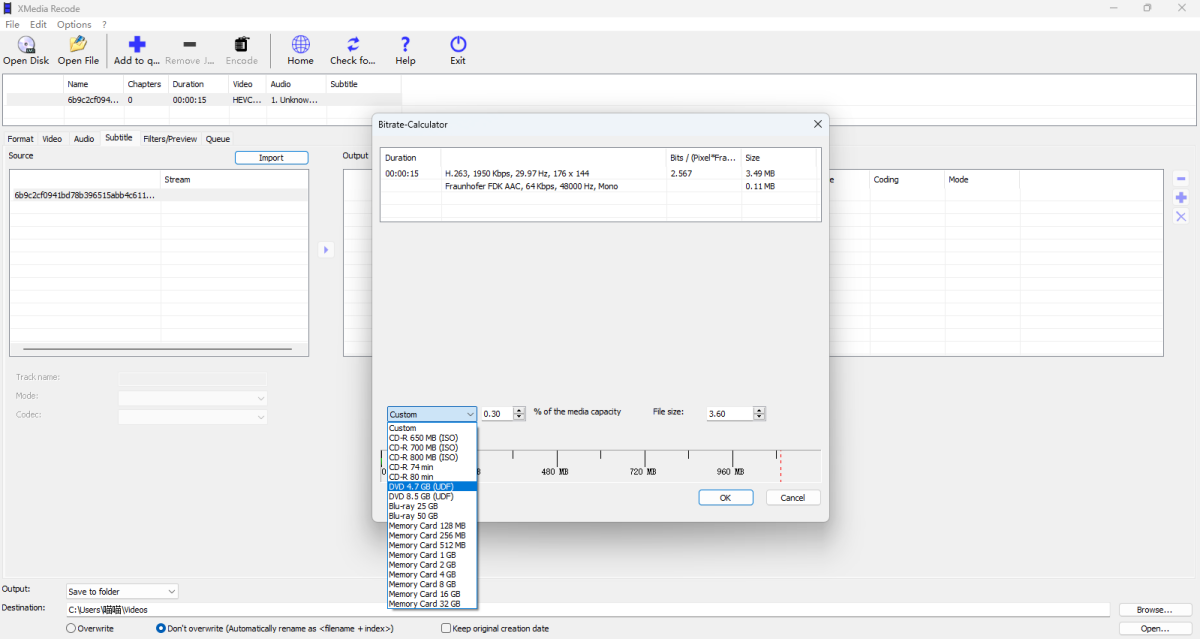1200x639 pixels.
Task: Expand the Save to folder output dropdown
Action: (122, 591)
